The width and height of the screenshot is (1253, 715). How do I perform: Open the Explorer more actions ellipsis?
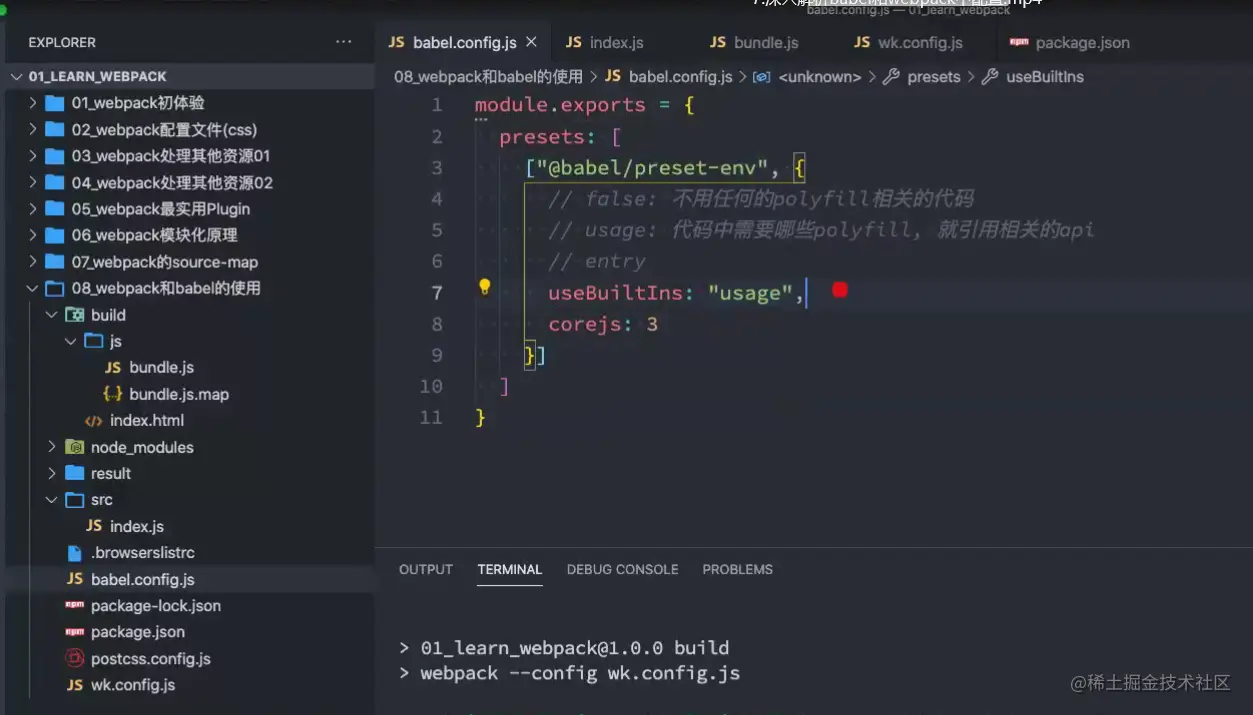(x=344, y=42)
